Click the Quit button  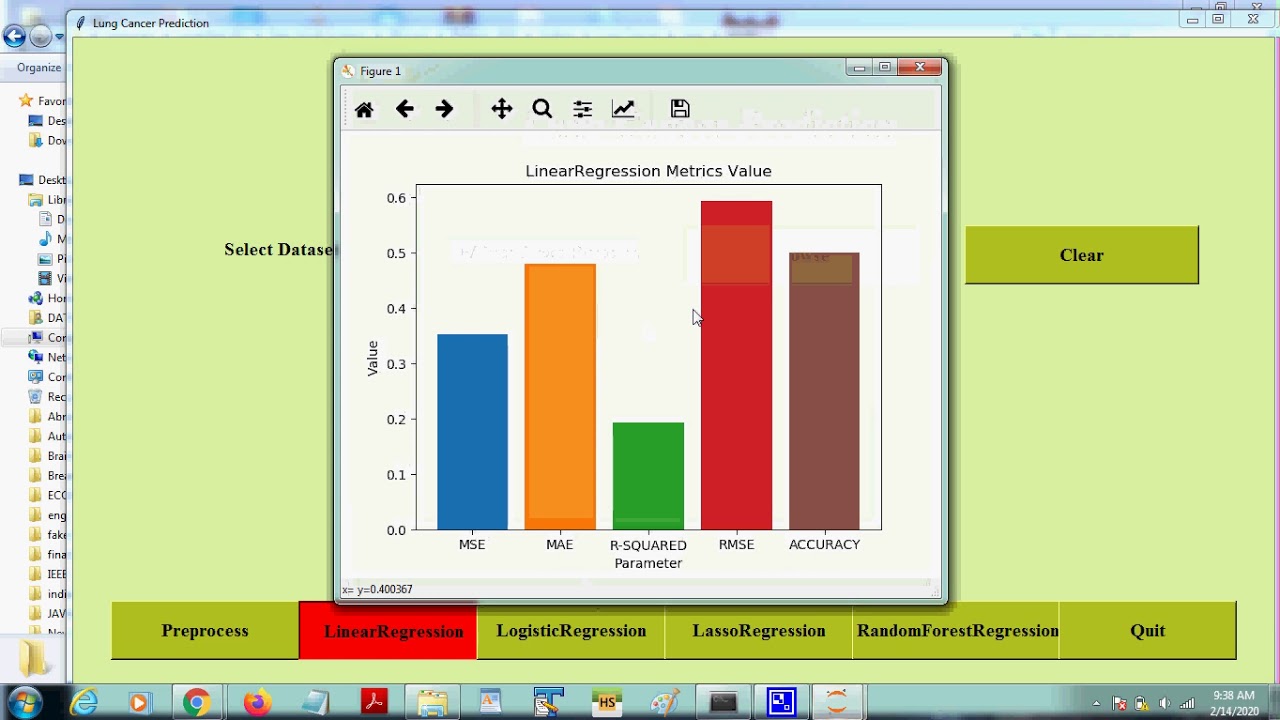pos(1147,630)
